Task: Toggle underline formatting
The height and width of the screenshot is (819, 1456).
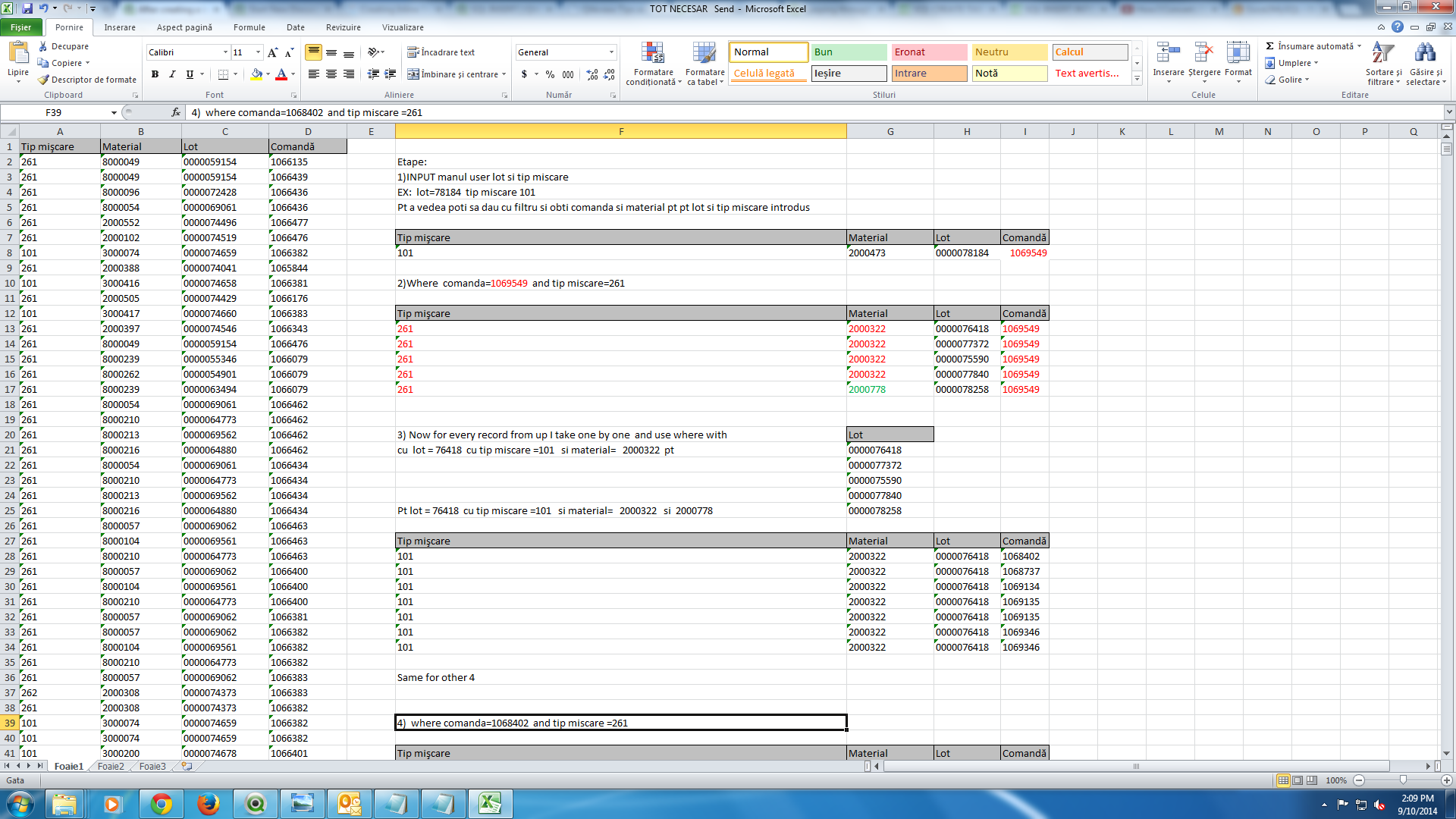Action: point(190,74)
